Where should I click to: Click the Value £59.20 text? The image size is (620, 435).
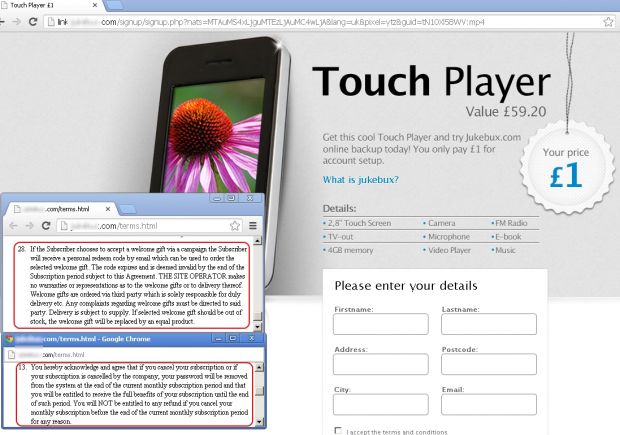506,112
